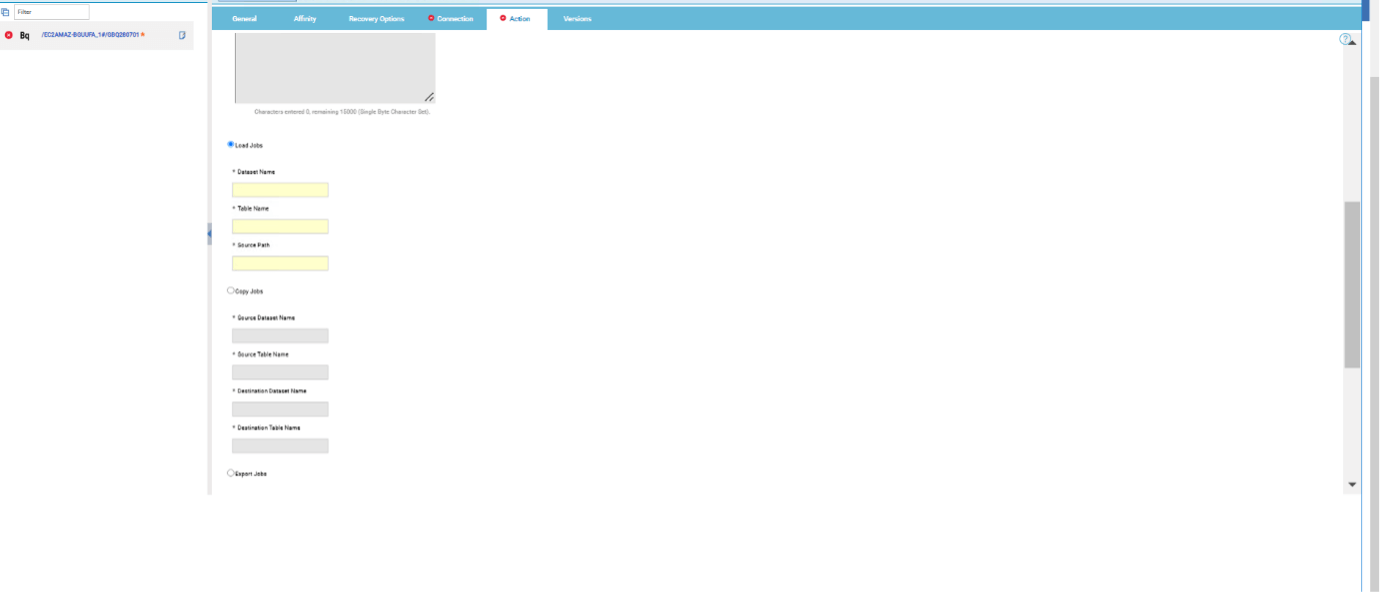Click the Bq job type icon
1384x595 pixels.
[x=25, y=35]
